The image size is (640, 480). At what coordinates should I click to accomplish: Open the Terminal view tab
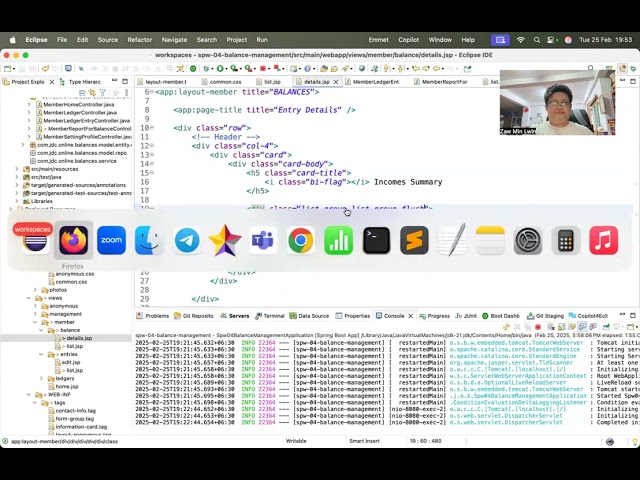coord(269,316)
